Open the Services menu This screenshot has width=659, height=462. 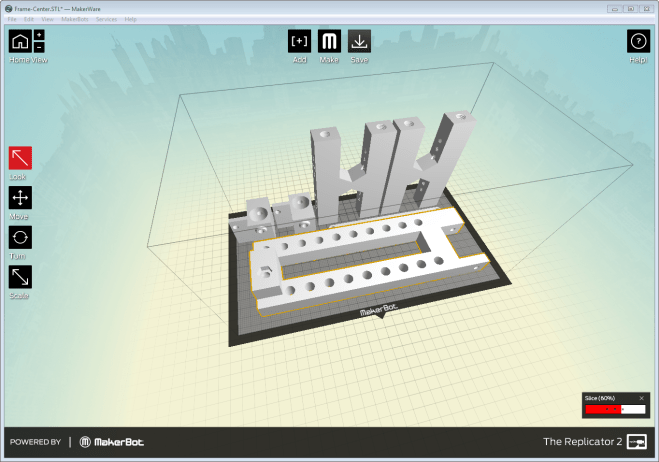pyautogui.click(x=106, y=19)
